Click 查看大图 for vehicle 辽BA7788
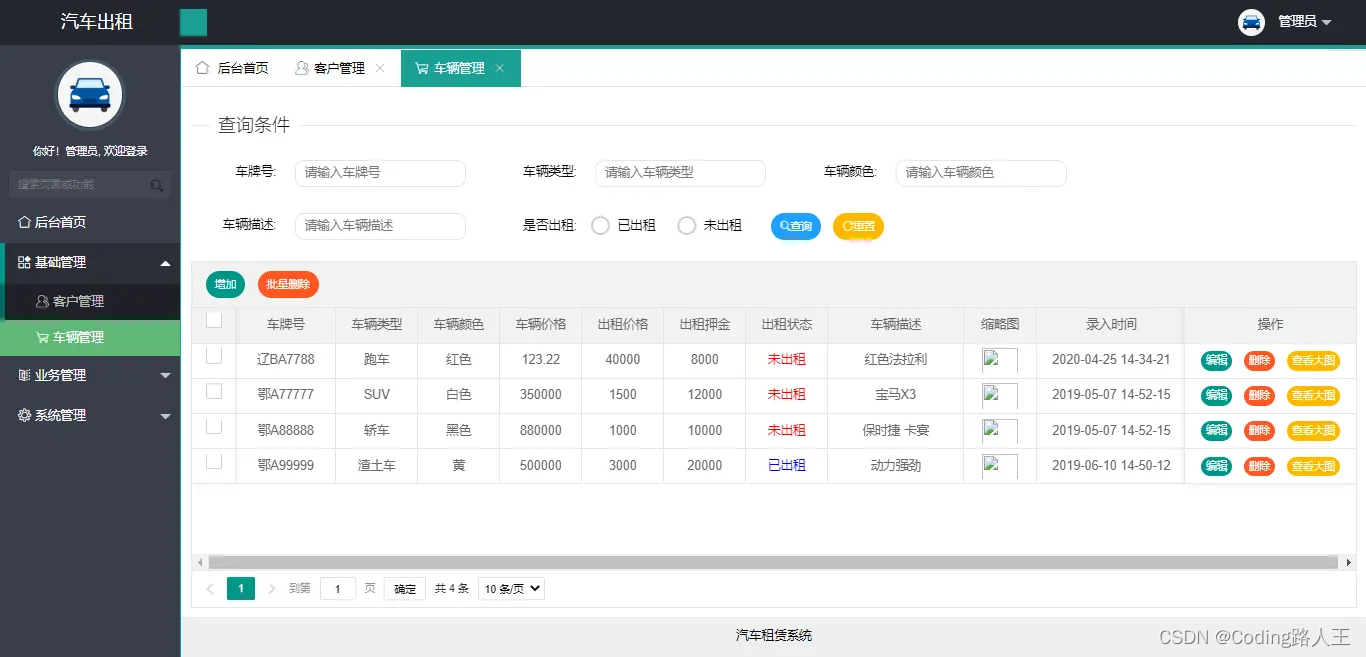The width and height of the screenshot is (1366, 657). [1313, 361]
